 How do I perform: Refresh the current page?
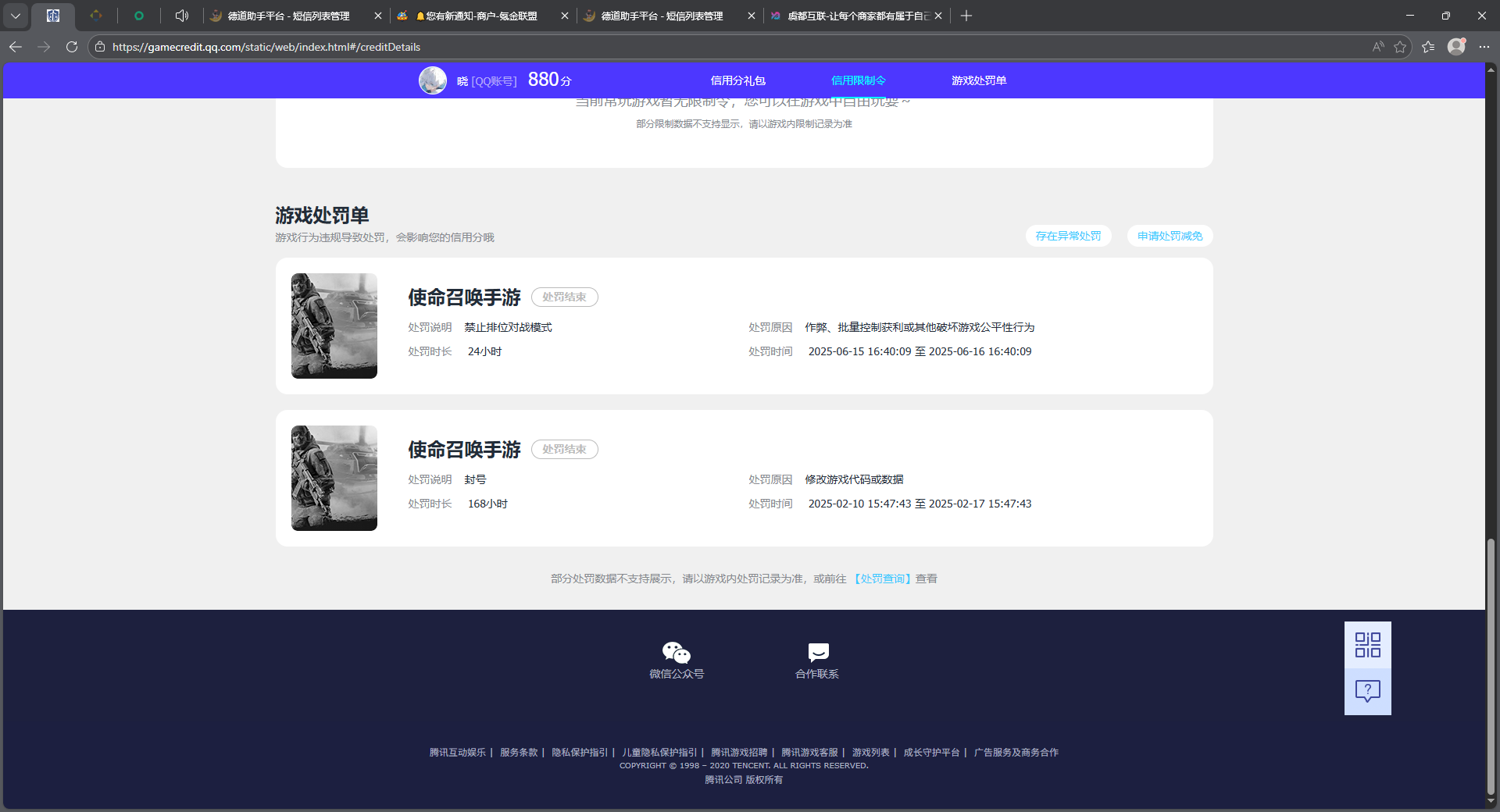coord(72,47)
